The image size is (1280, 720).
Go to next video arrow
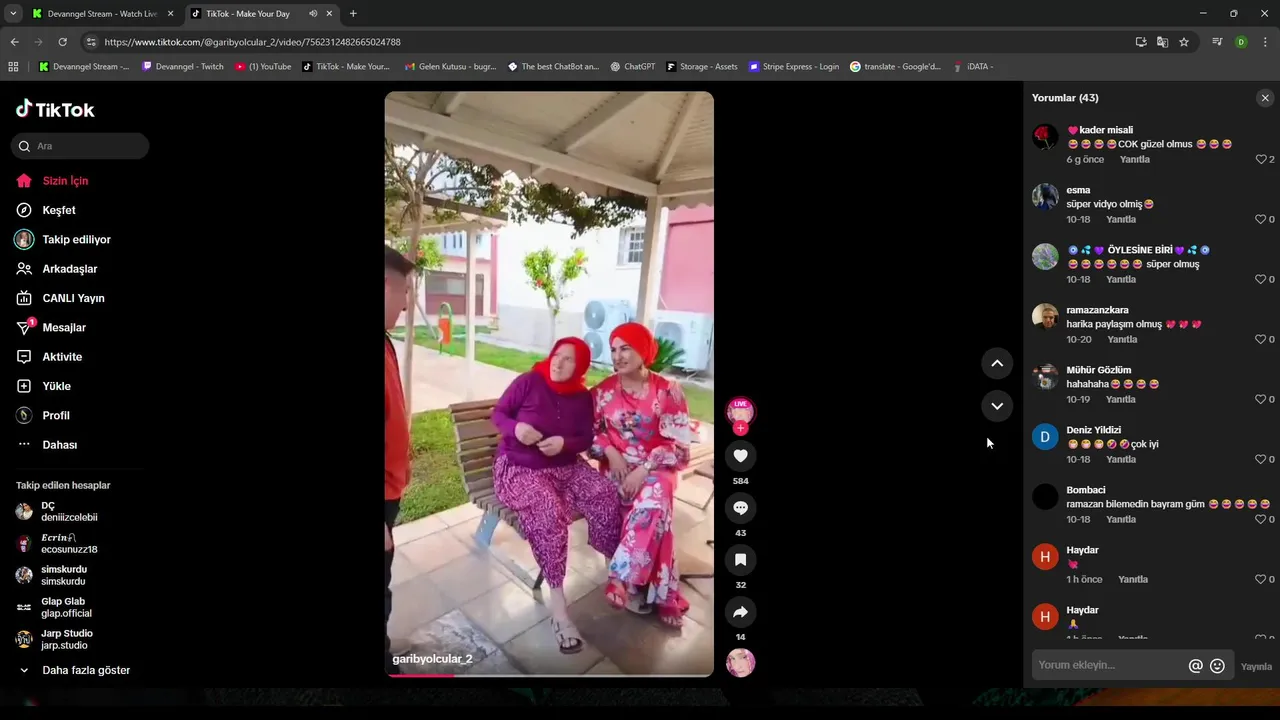coord(997,406)
